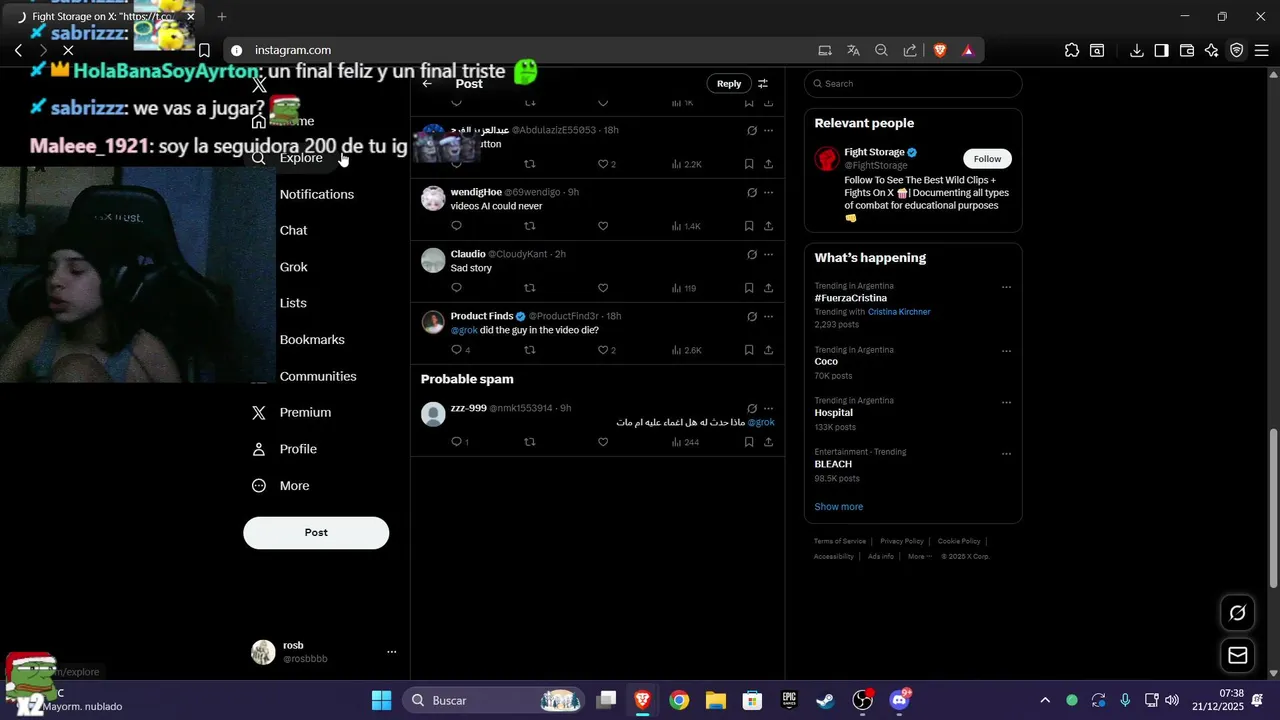
Task: Open Notifications in X sidebar
Action: [317, 194]
